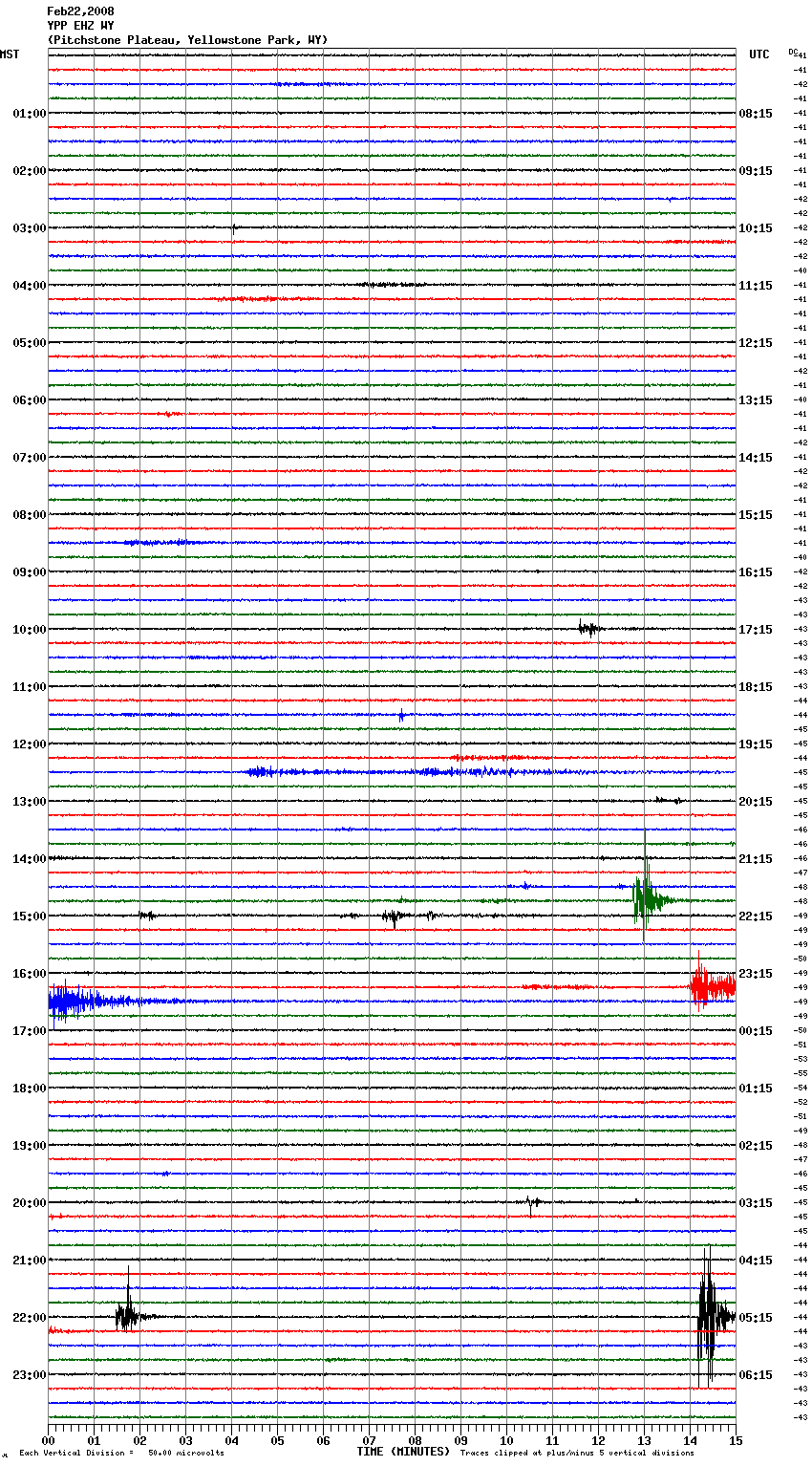The image size is (812, 1466).
Task: Select the 20:00 MST row label
Action: click(29, 1203)
